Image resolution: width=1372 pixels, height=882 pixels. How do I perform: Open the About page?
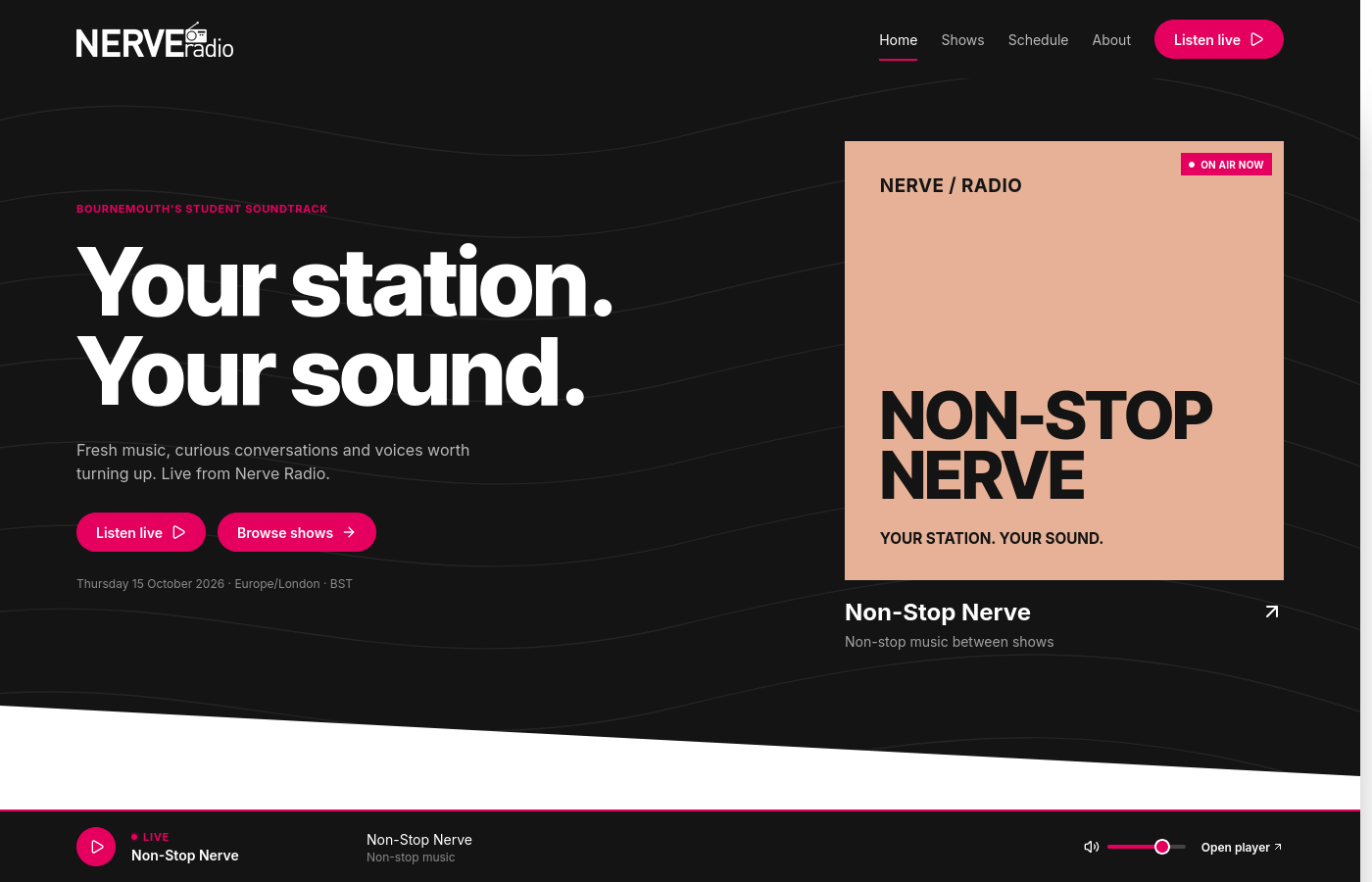coord(1111,40)
